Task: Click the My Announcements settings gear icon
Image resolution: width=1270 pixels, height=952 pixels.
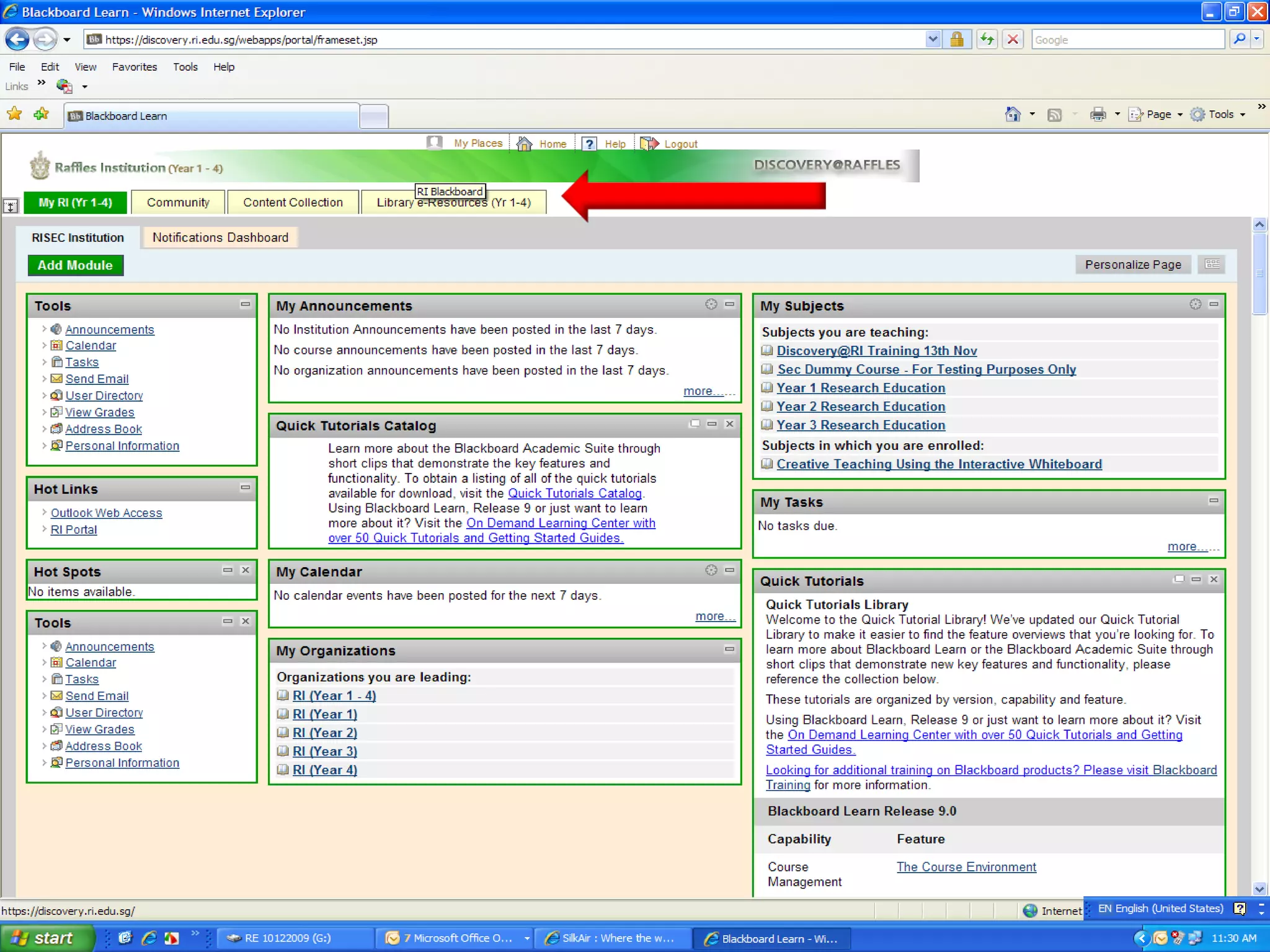Action: (x=711, y=304)
